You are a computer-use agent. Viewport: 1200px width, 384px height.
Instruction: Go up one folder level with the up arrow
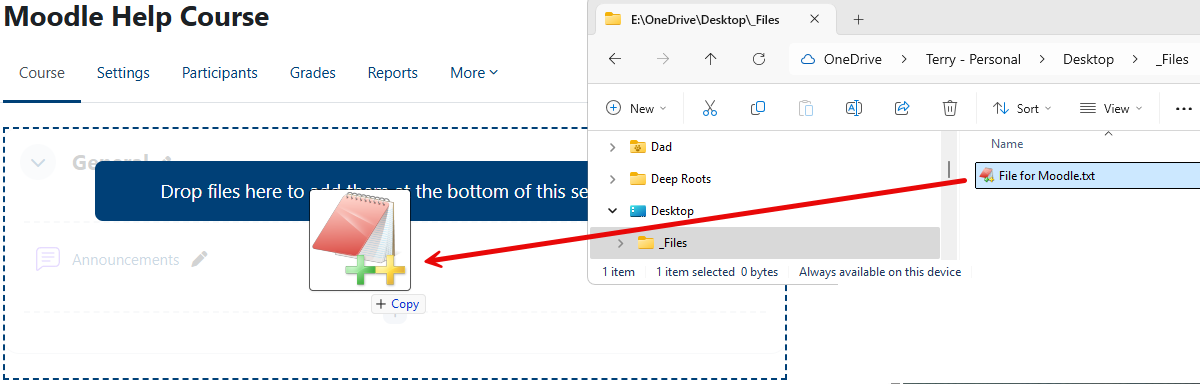(711, 59)
